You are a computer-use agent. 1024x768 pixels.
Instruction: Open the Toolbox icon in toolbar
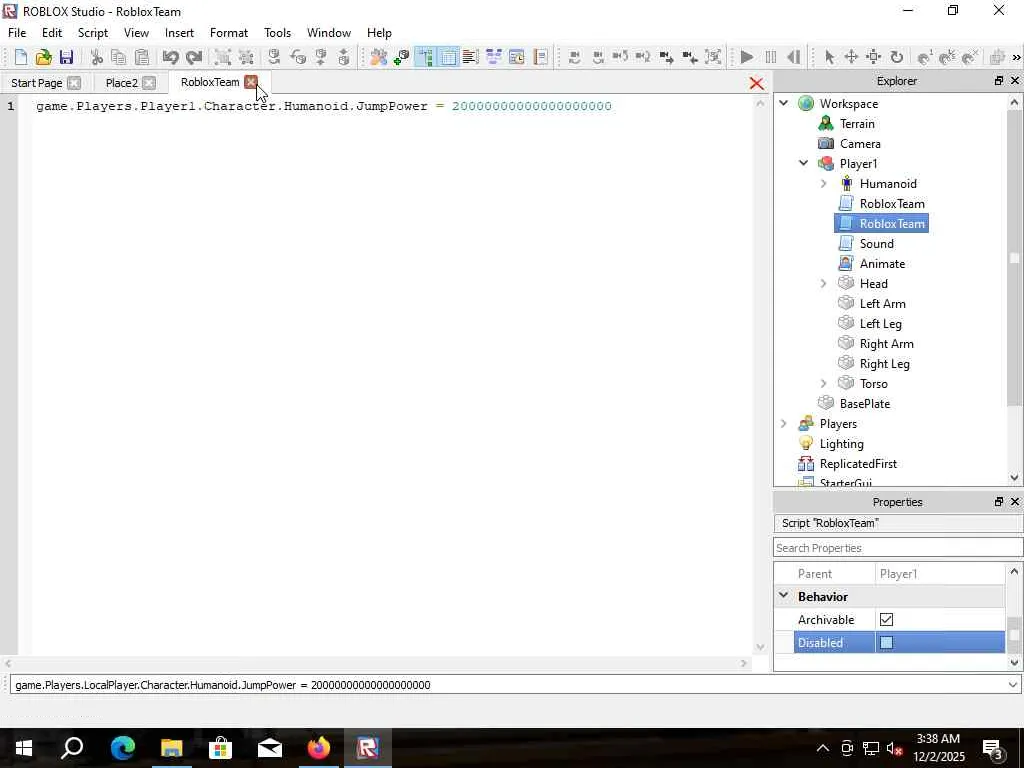tap(378, 57)
